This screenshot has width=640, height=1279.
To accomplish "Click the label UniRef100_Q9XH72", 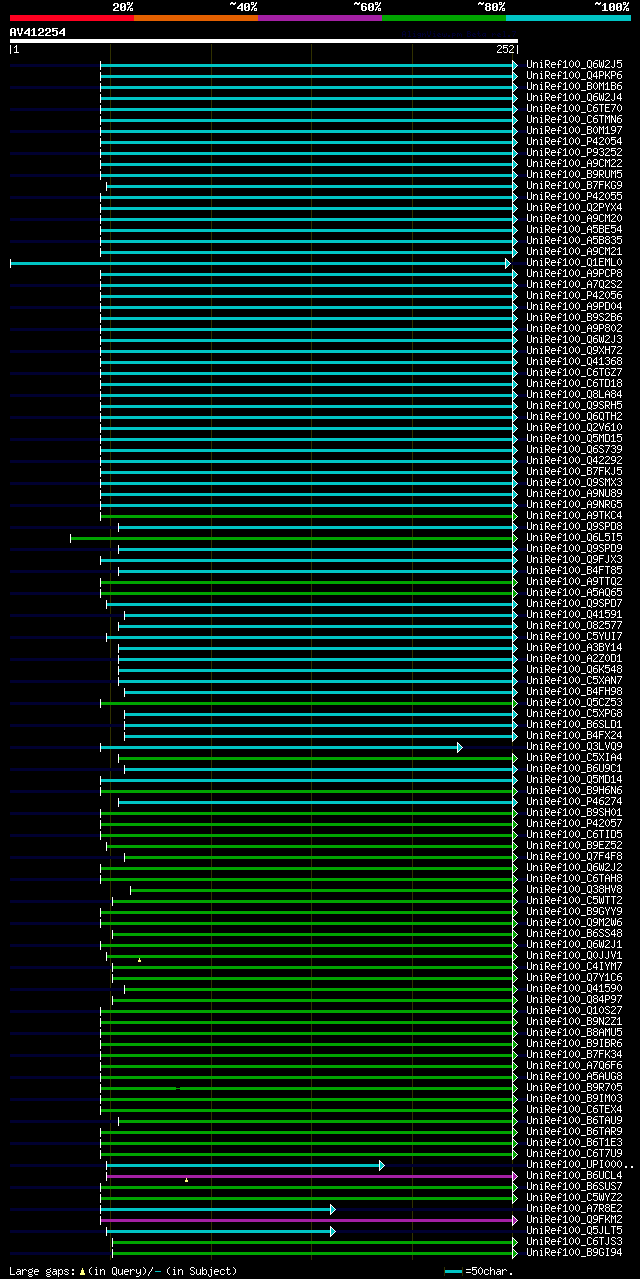I will point(574,350).
